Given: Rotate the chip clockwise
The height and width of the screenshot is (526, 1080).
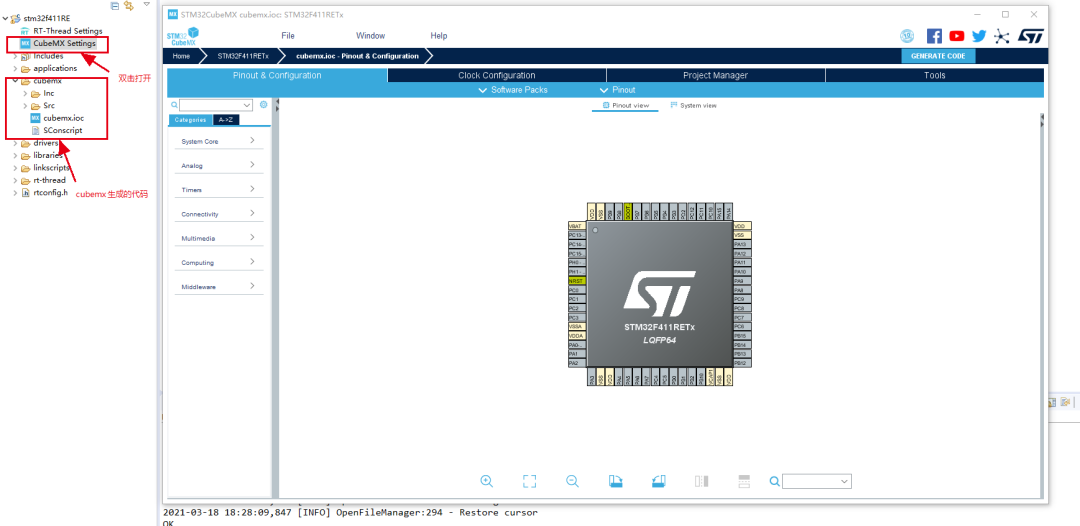Looking at the screenshot, I should (x=615, y=481).
